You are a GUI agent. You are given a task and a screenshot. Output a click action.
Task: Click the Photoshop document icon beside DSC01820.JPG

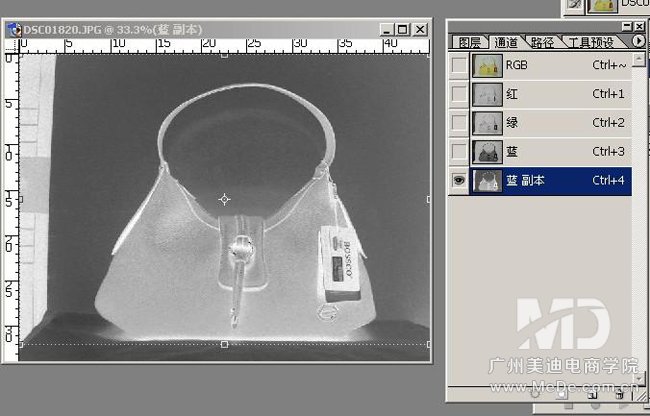tap(14, 29)
